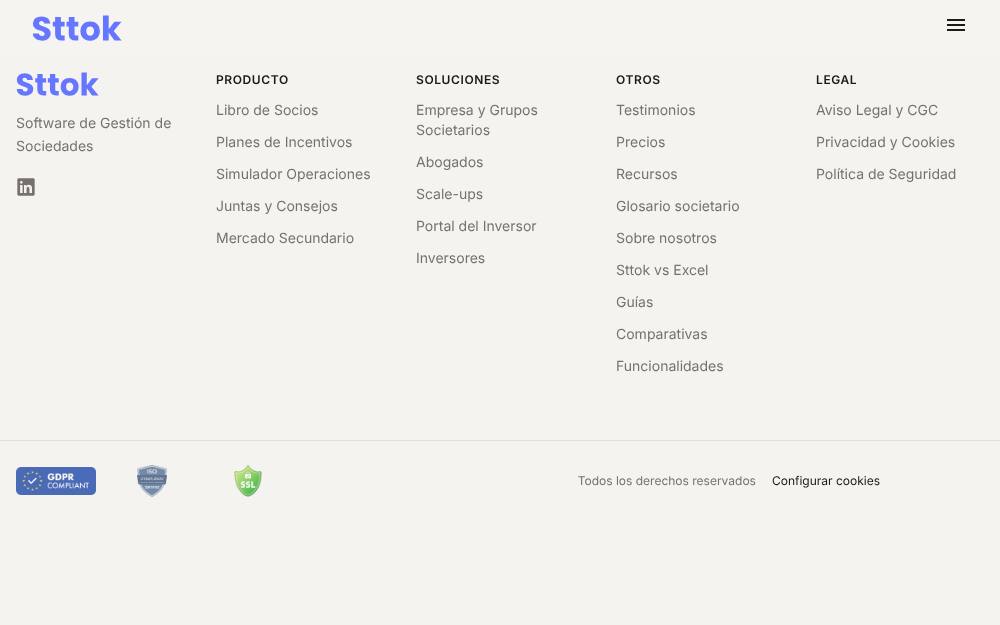The height and width of the screenshot is (625, 1000).
Task: Open Libro de Socios link
Action: [x=267, y=110]
